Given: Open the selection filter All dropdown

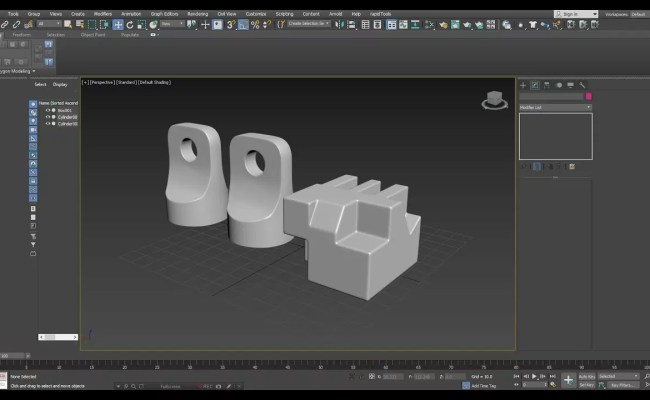Looking at the screenshot, I should 49,24.
